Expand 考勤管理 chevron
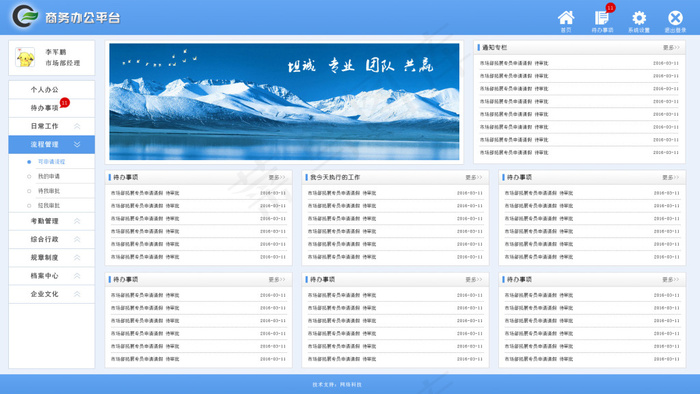The image size is (700, 394). (x=77, y=221)
